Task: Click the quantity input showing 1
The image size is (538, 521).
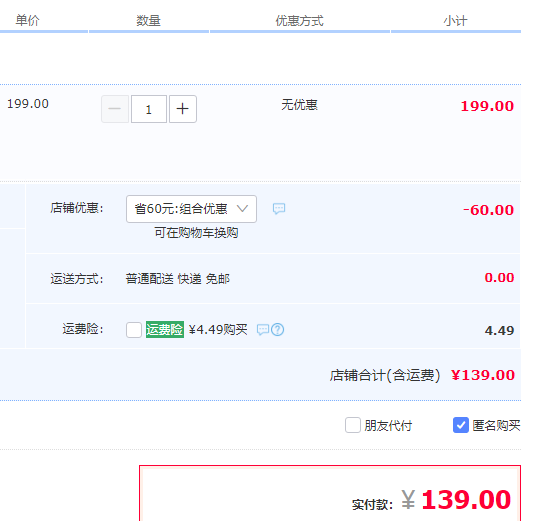Action: coord(149,109)
